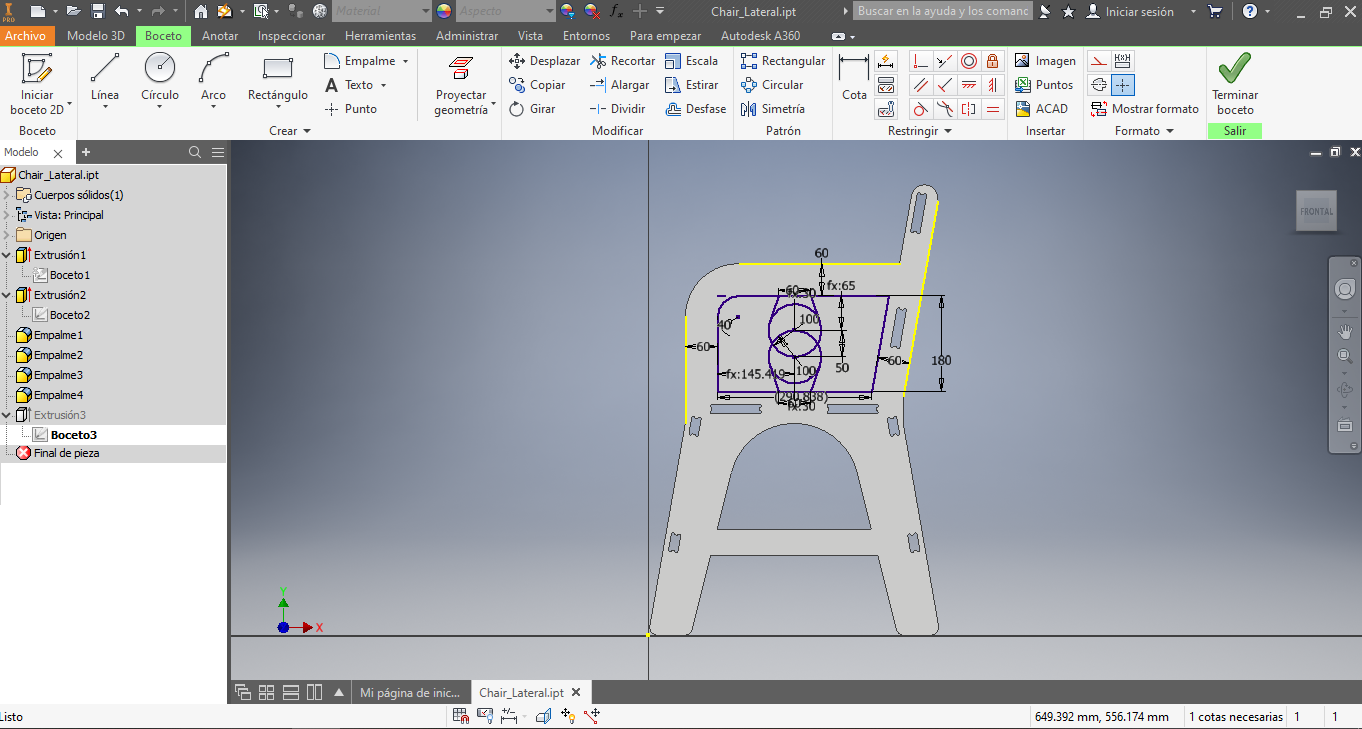Switch to the Inspeccionar ribbon tab
The height and width of the screenshot is (729, 1362).
click(x=291, y=36)
